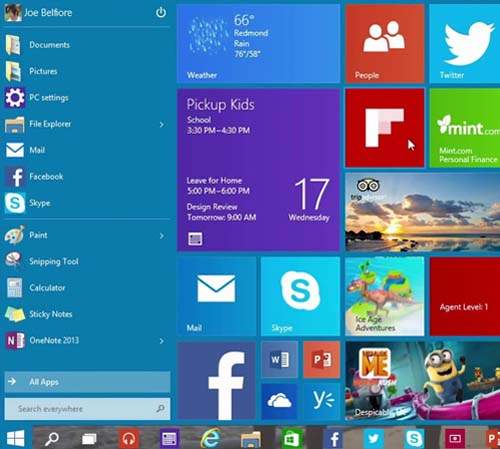
Task: Open the Calendar tile showing Pickup Kids
Action: click(x=259, y=169)
